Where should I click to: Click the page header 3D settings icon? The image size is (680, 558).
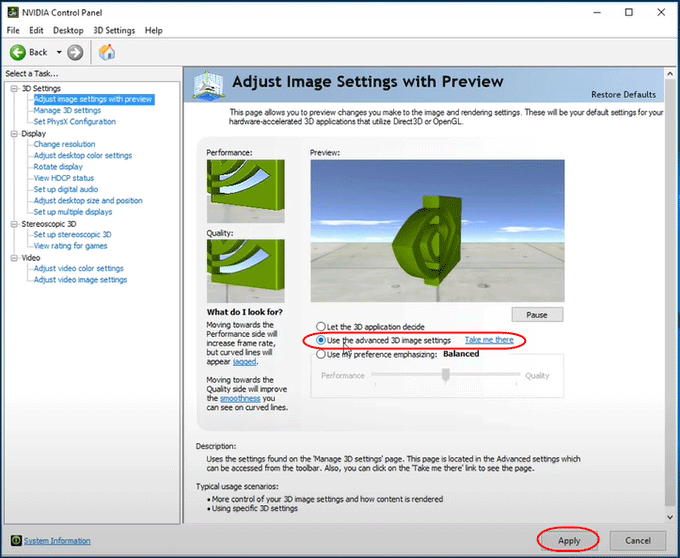click(209, 85)
